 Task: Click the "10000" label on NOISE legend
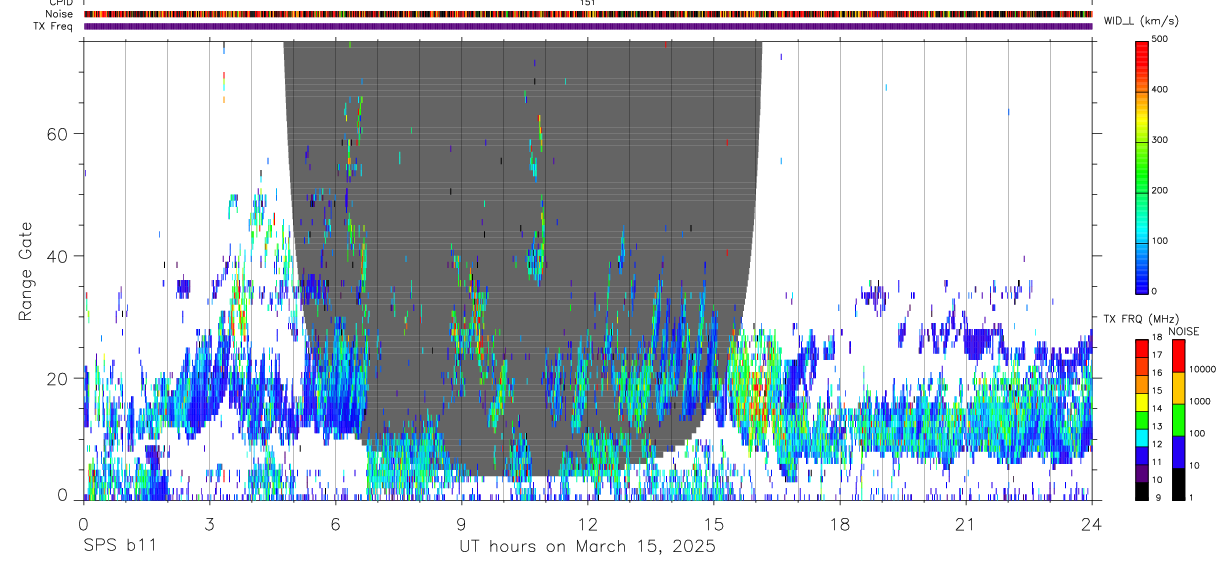coord(1202,369)
